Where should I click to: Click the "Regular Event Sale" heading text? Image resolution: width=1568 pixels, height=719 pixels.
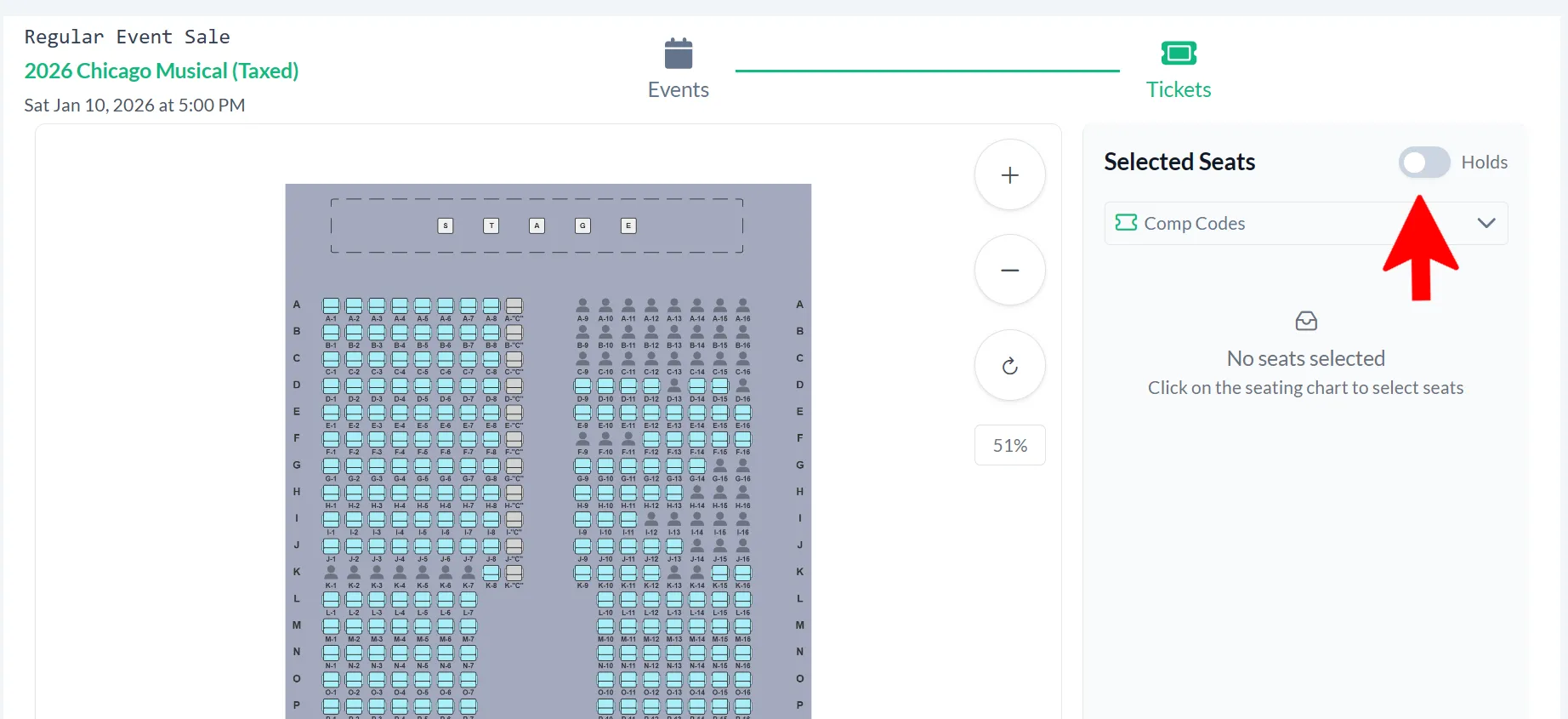[128, 37]
